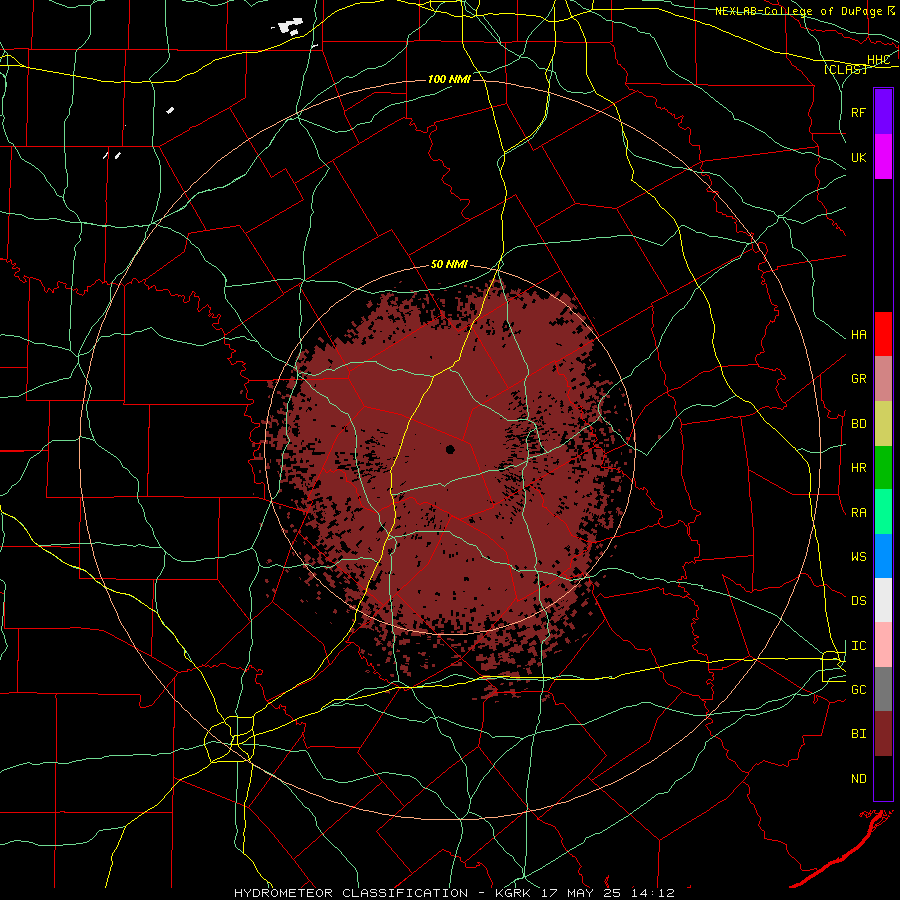Click the DS white legend swatch

pos(883,600)
